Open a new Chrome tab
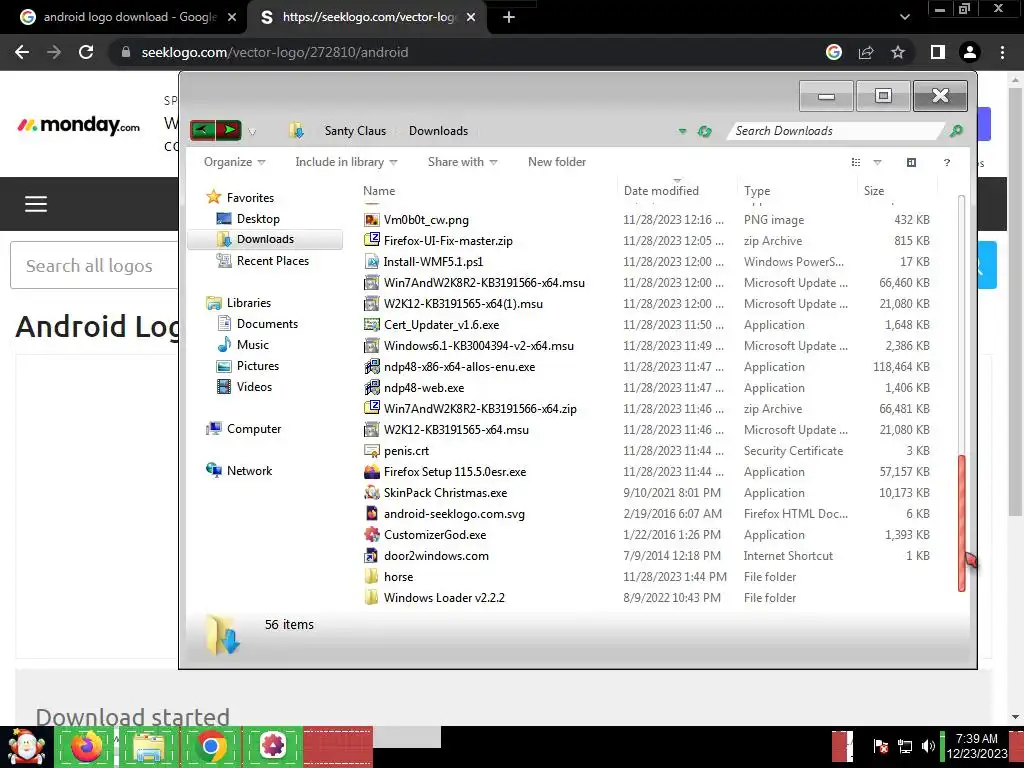This screenshot has height=768, width=1024. click(x=509, y=18)
